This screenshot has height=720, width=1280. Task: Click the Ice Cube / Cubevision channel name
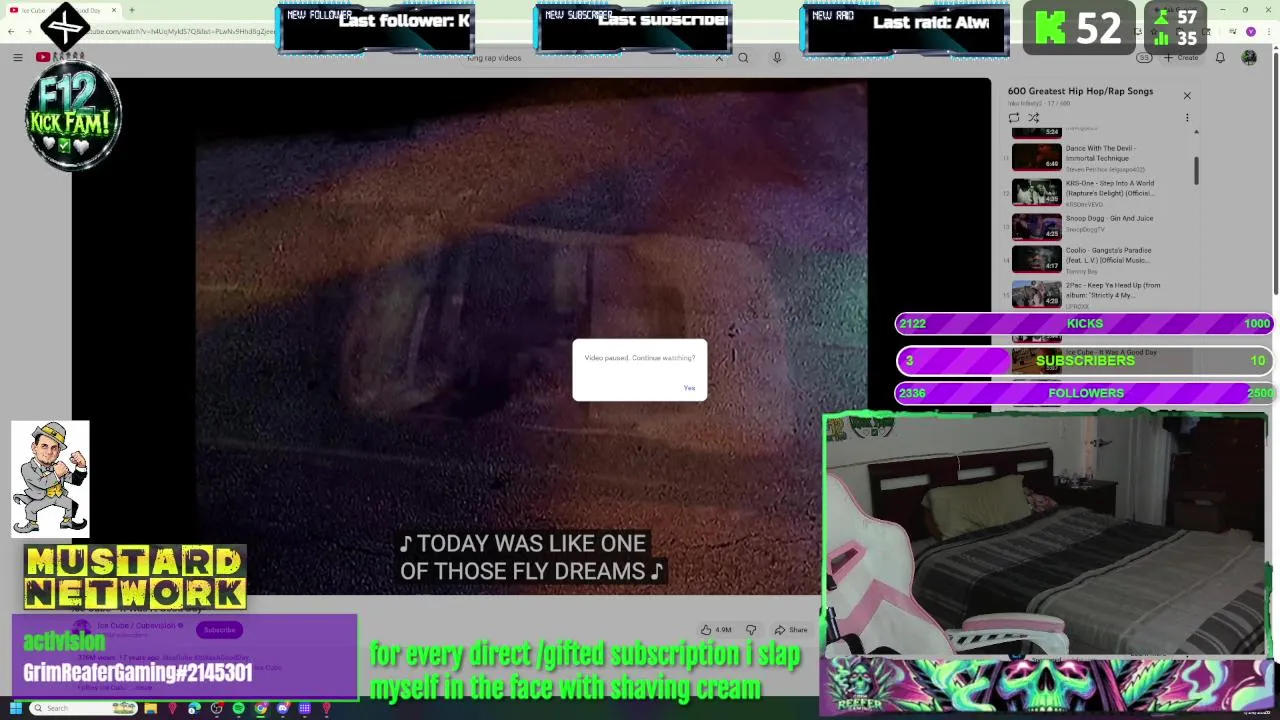click(x=136, y=626)
